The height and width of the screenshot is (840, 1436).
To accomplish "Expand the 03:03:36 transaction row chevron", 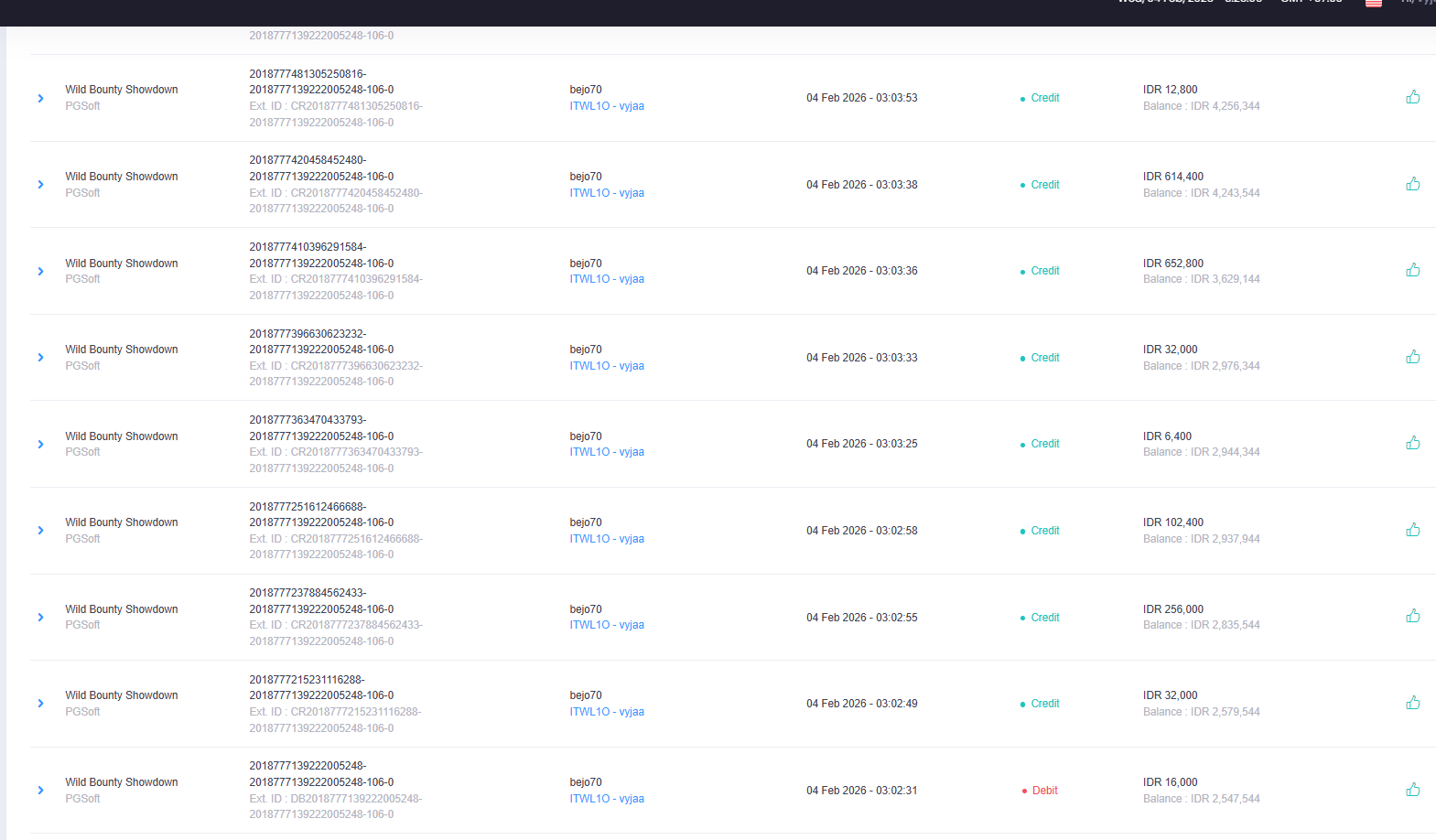I will (x=40, y=272).
